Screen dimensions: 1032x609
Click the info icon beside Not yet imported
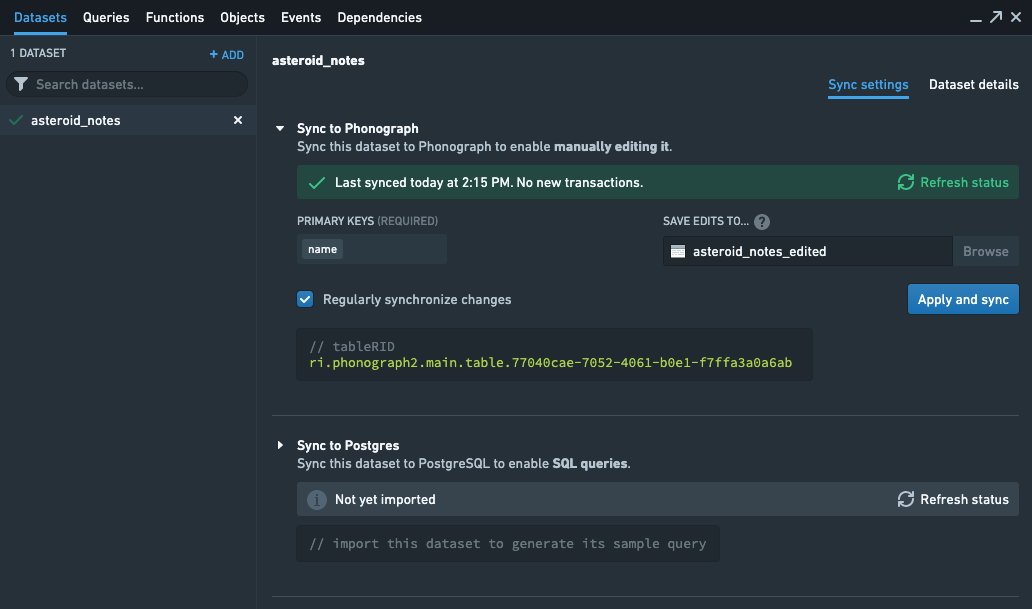tap(317, 500)
